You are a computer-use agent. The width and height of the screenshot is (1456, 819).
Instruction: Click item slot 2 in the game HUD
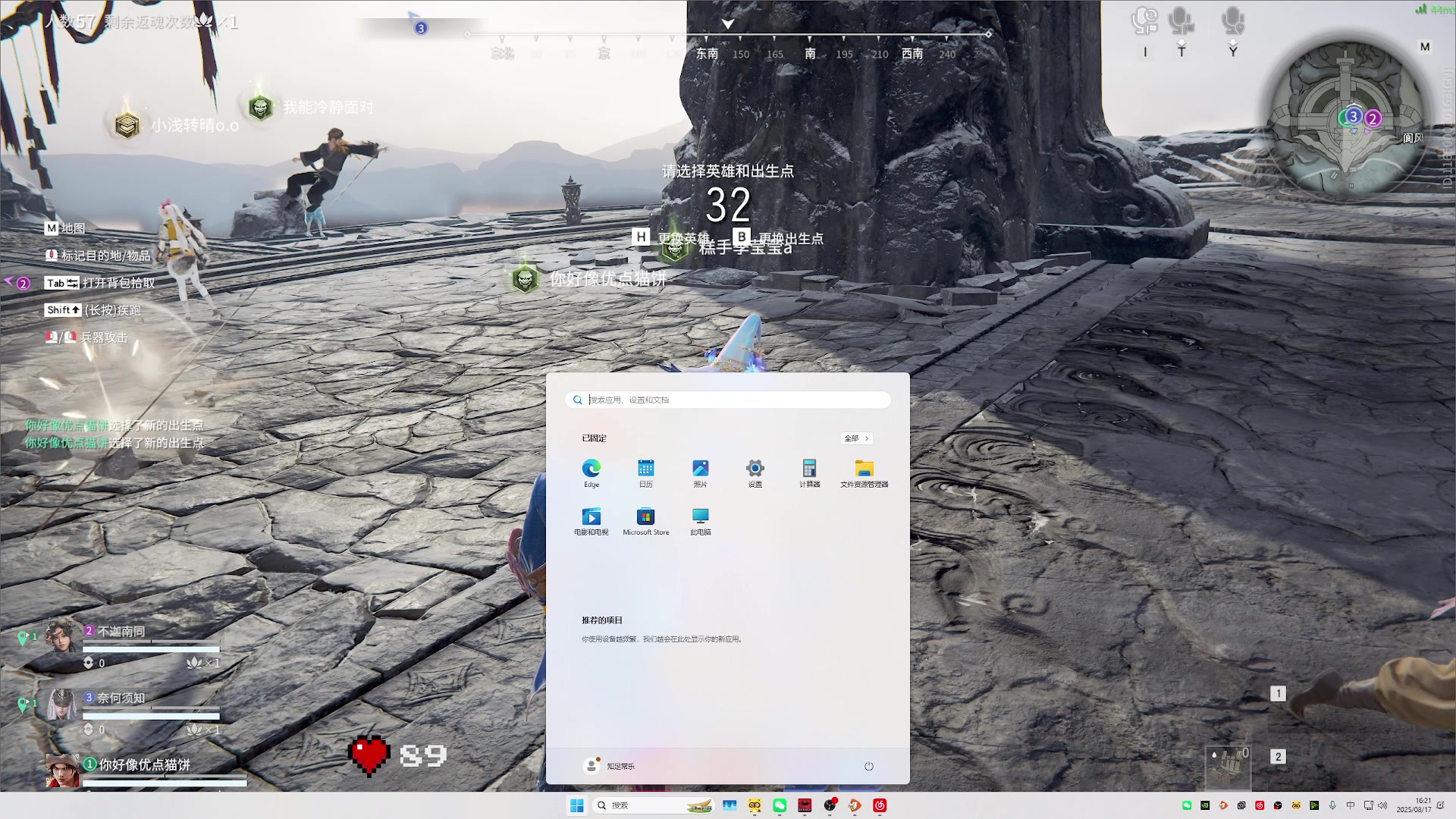coord(1278,756)
